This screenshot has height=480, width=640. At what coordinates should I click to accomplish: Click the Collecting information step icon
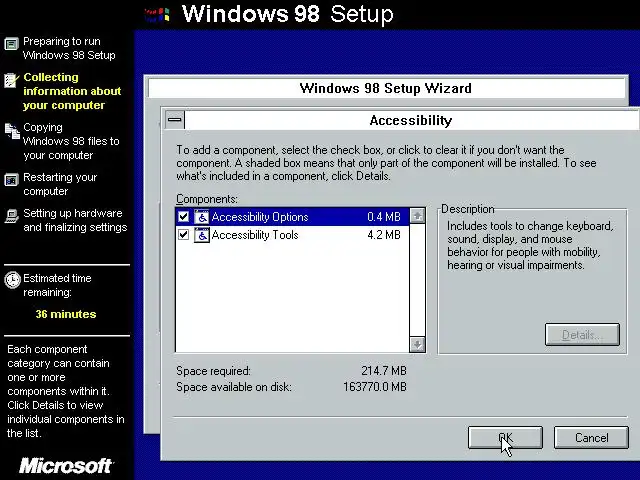(11, 80)
